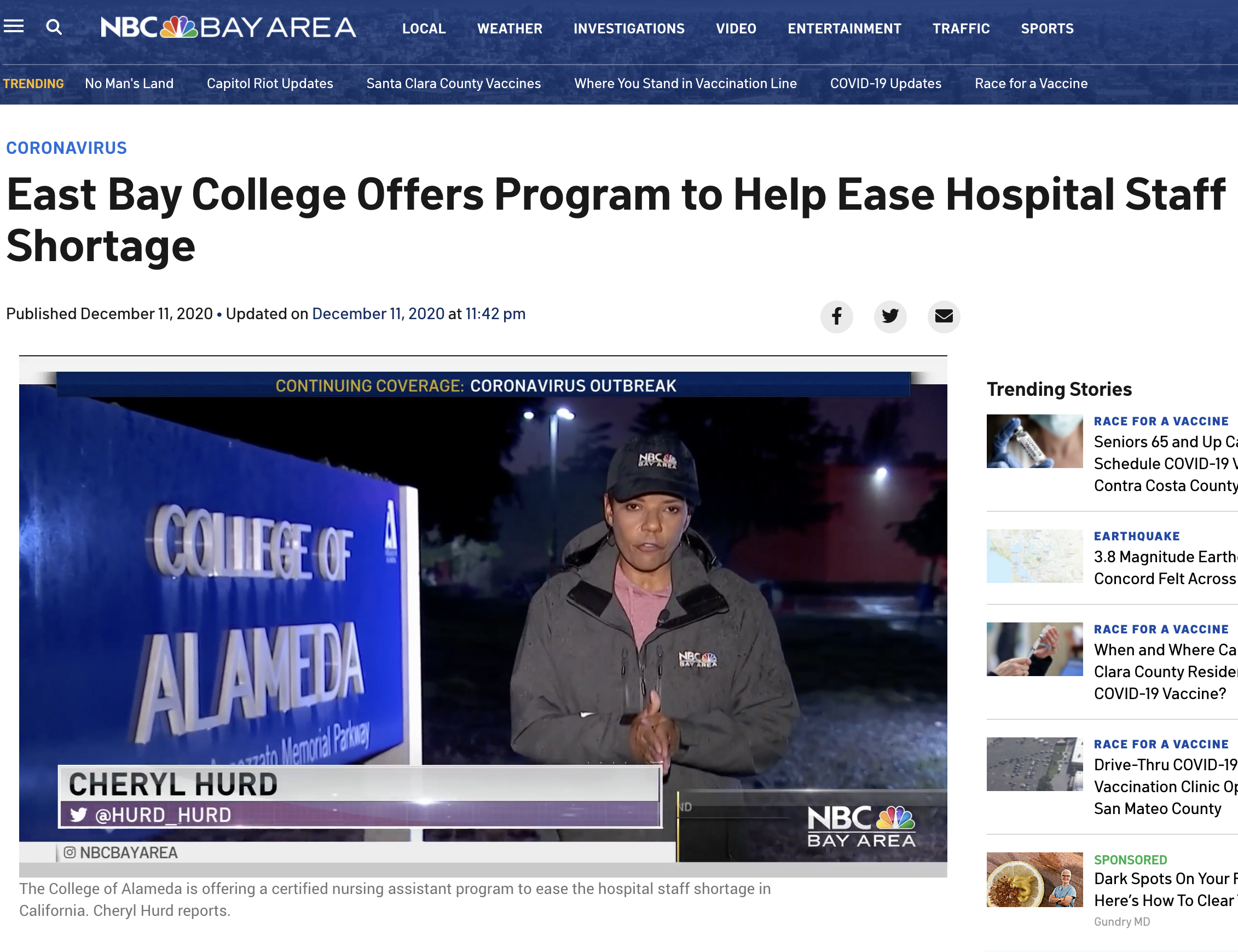Click the NBC Bay Area logo
The width and height of the screenshot is (1238, 952).
pyautogui.click(x=228, y=27)
